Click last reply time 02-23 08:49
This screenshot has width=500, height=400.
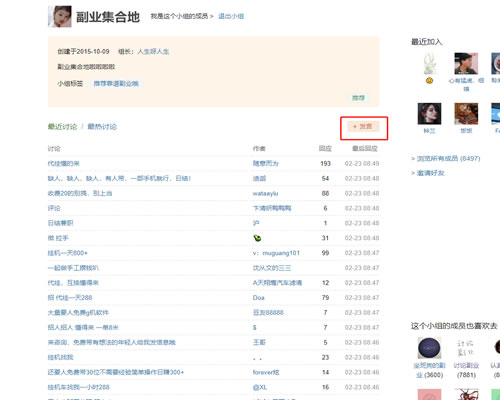362,163
